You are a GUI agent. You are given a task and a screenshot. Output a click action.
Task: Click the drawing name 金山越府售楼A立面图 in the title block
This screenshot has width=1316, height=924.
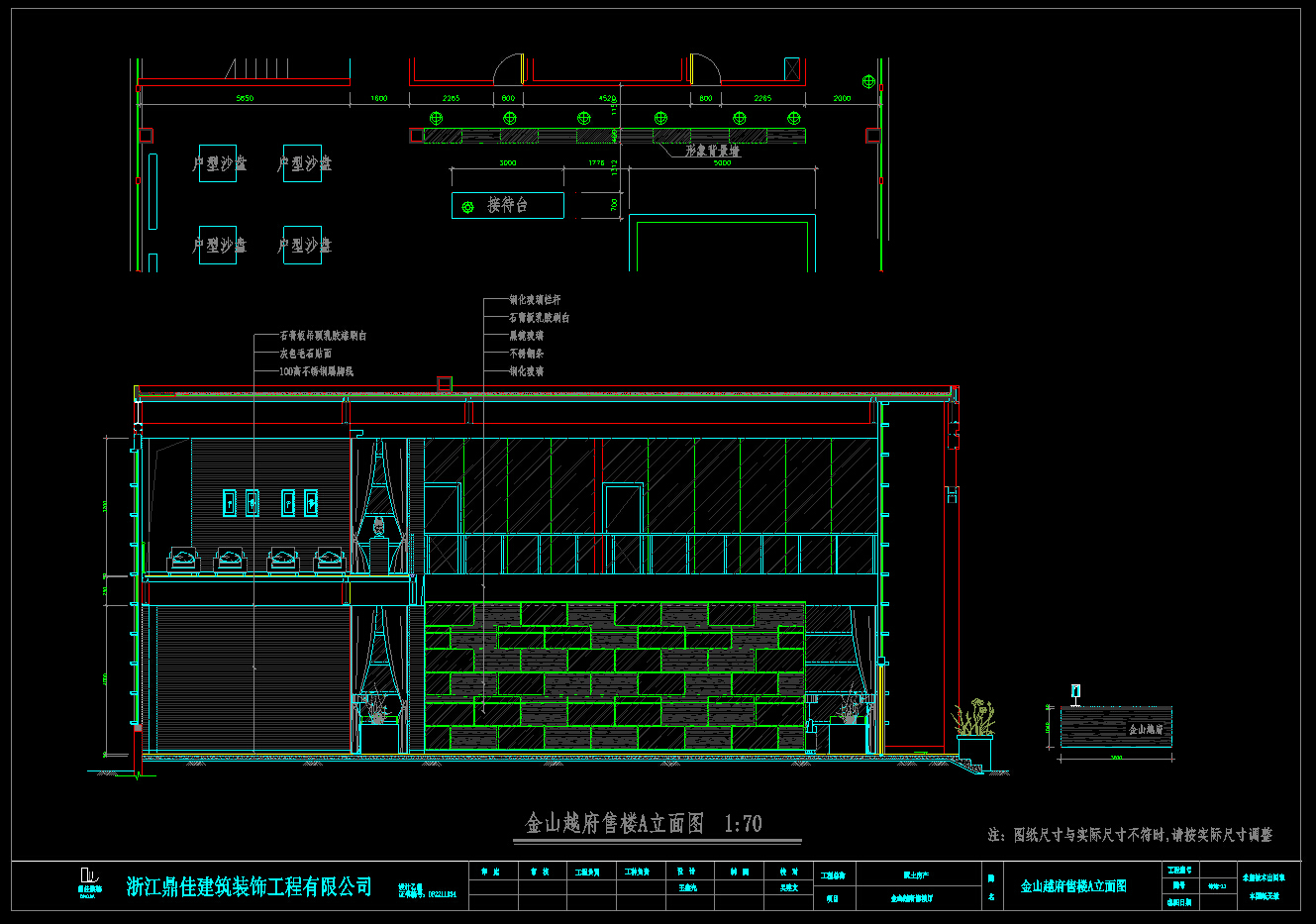tap(1073, 886)
